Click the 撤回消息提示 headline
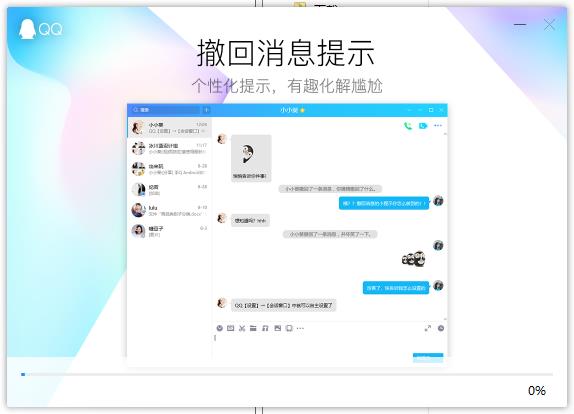The height and width of the screenshot is (414, 574). (x=286, y=53)
